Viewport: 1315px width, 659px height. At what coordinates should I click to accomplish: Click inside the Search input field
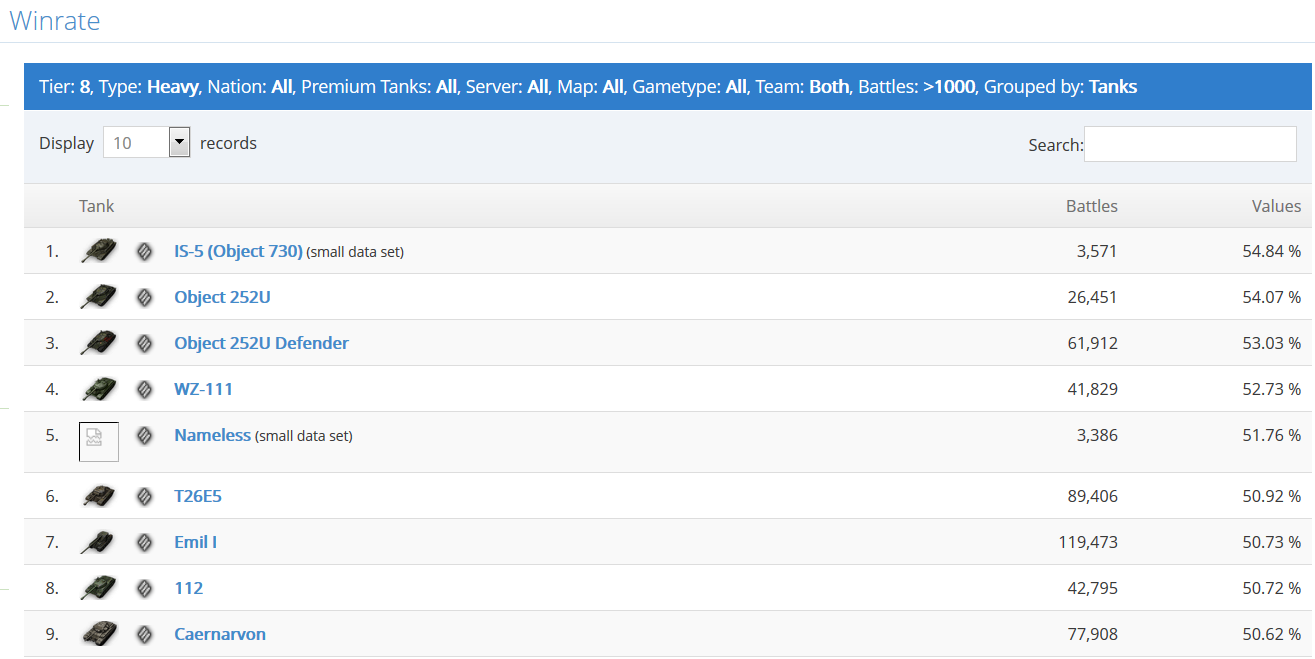tap(1190, 144)
